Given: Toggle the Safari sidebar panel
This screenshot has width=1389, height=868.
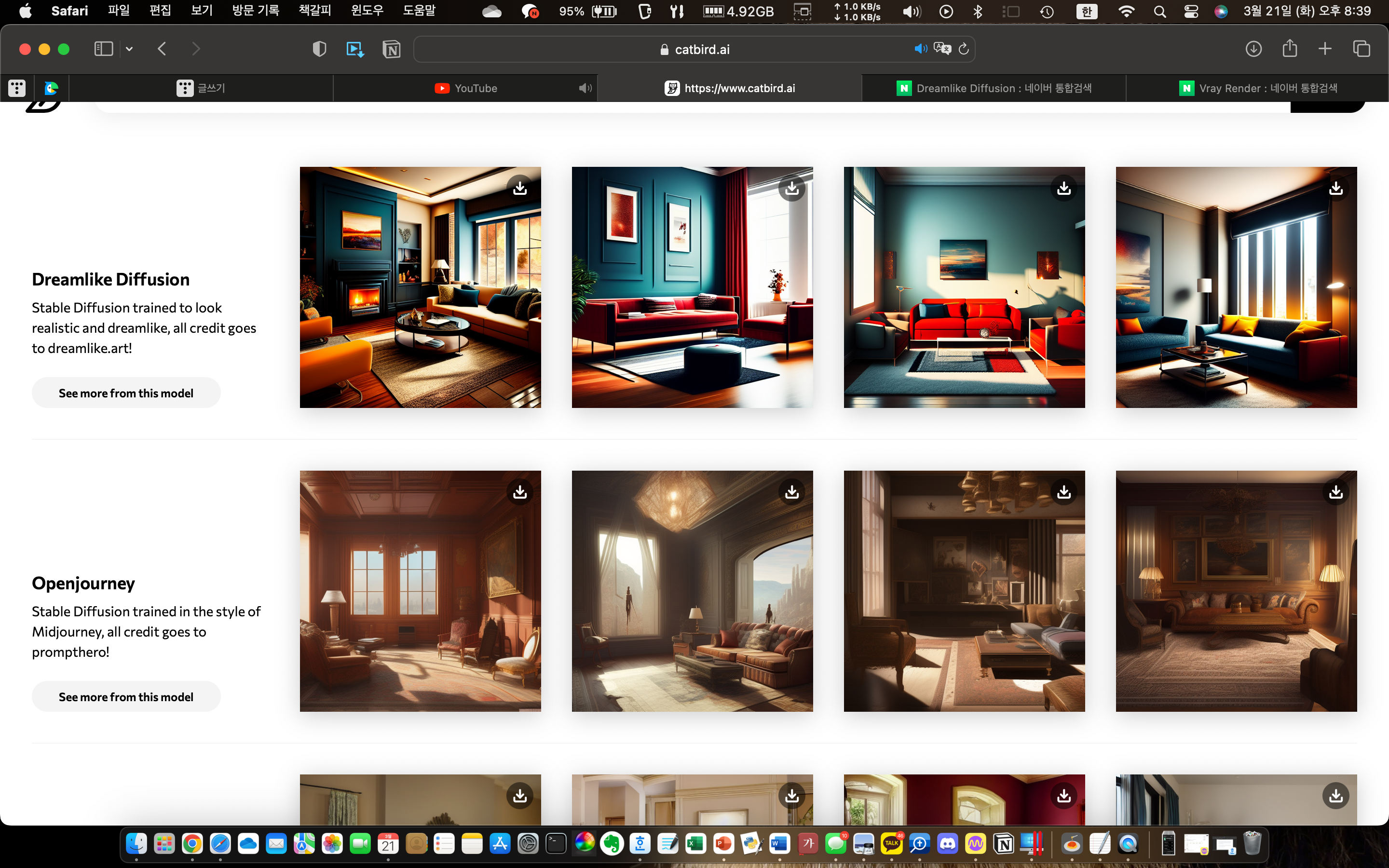Looking at the screenshot, I should click(103, 49).
